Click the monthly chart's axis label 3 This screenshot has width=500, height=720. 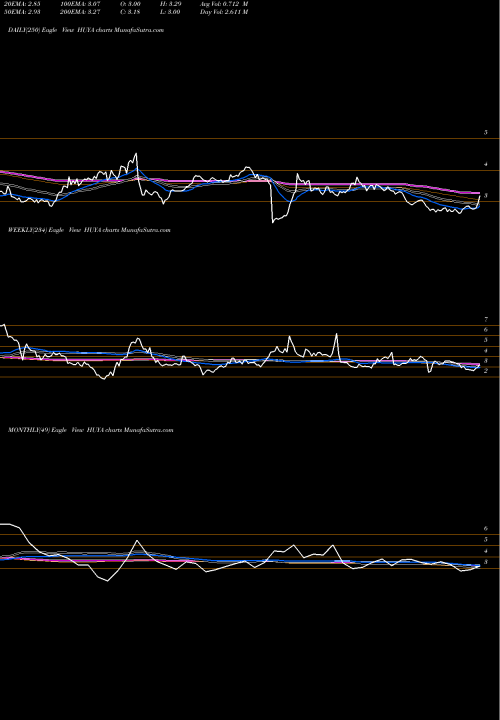[485, 562]
